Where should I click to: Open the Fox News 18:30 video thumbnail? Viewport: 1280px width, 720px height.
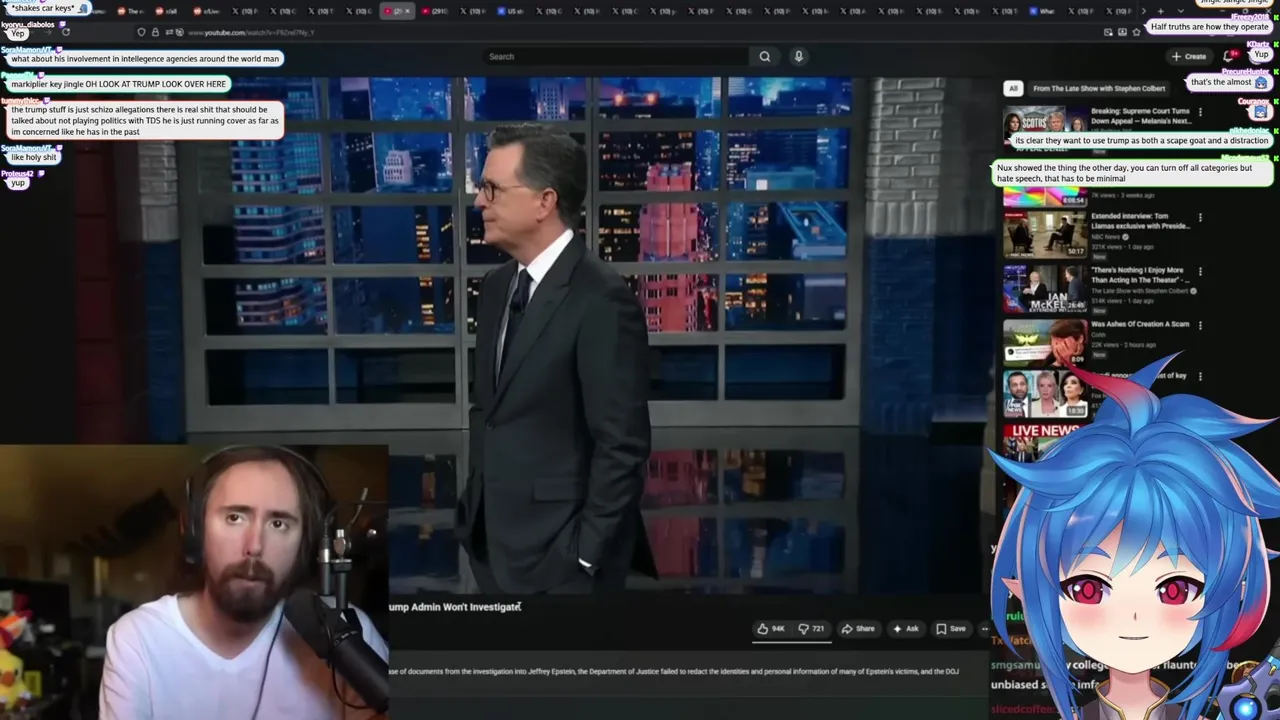click(1045, 394)
